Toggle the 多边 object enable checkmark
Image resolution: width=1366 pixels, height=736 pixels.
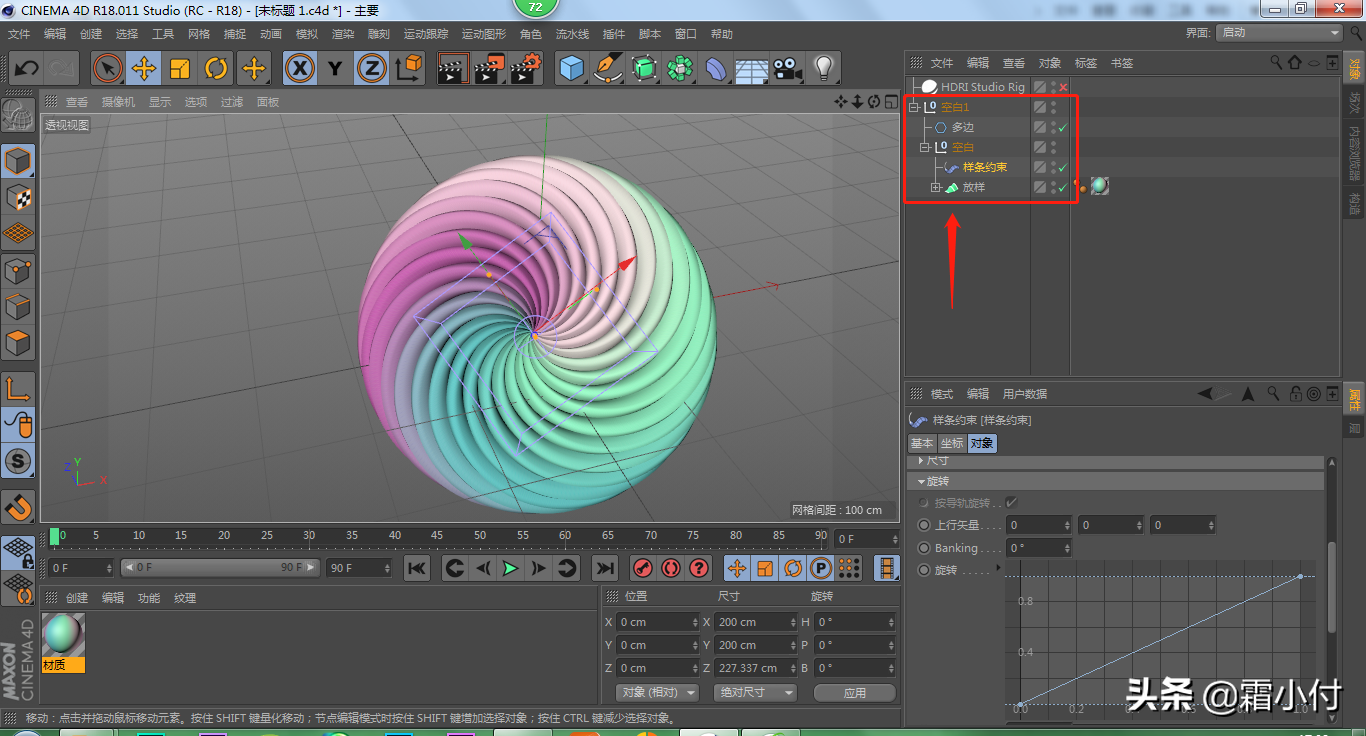tap(1063, 128)
